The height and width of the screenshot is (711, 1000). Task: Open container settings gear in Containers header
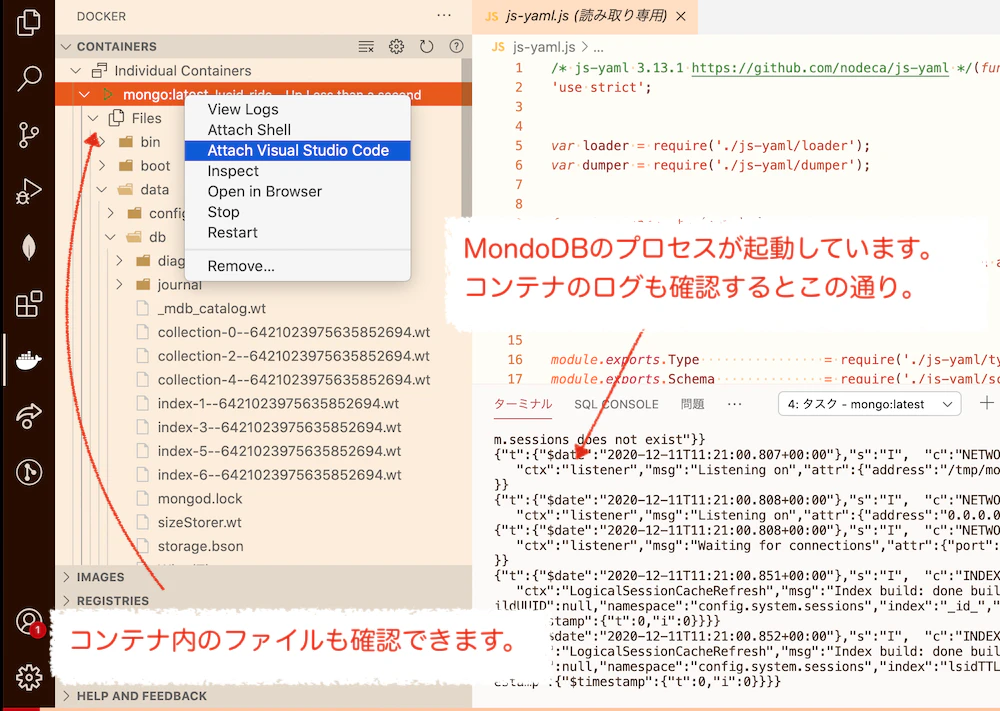tap(396, 47)
